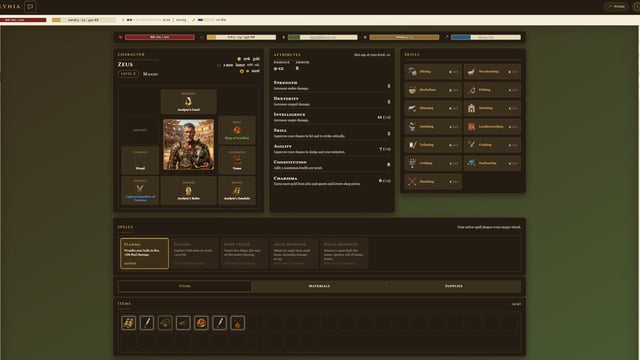This screenshot has width=640, height=360.
Task: Select the active Flames spell card
Action: [144, 253]
